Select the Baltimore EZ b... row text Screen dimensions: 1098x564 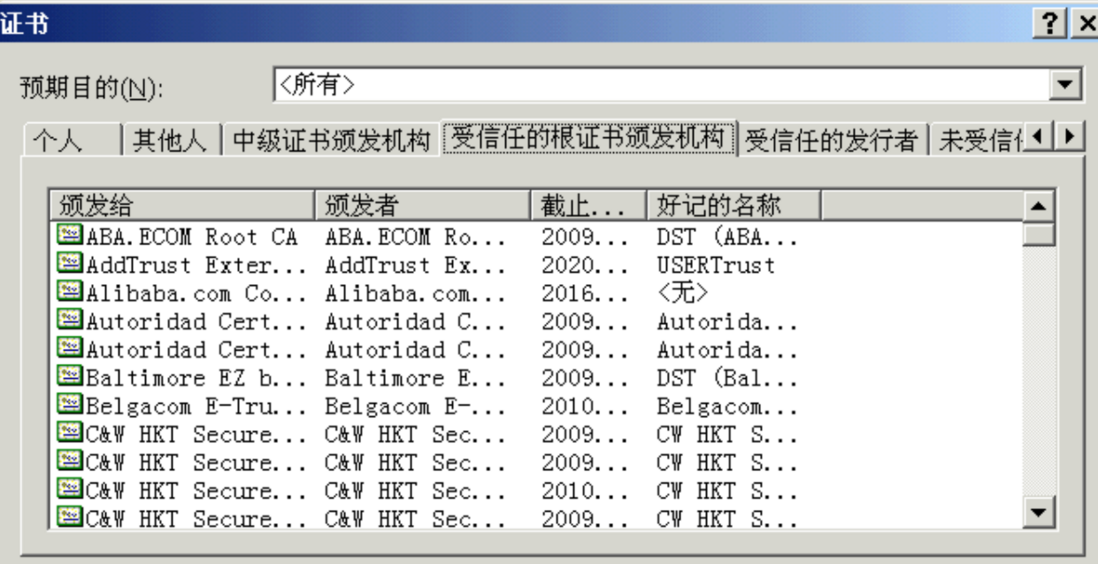[x=196, y=378]
